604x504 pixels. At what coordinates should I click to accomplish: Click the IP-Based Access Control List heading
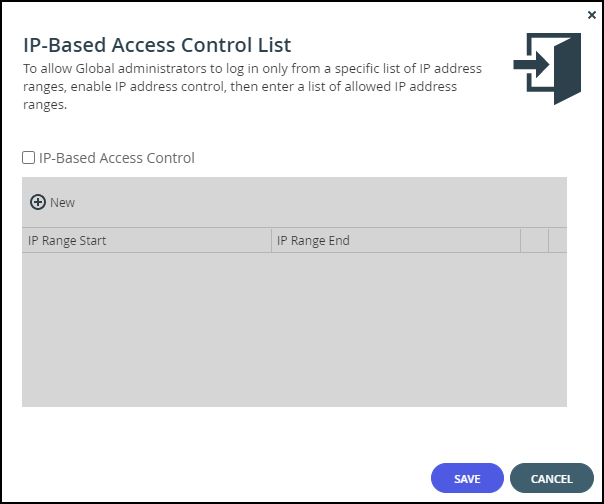(x=157, y=45)
